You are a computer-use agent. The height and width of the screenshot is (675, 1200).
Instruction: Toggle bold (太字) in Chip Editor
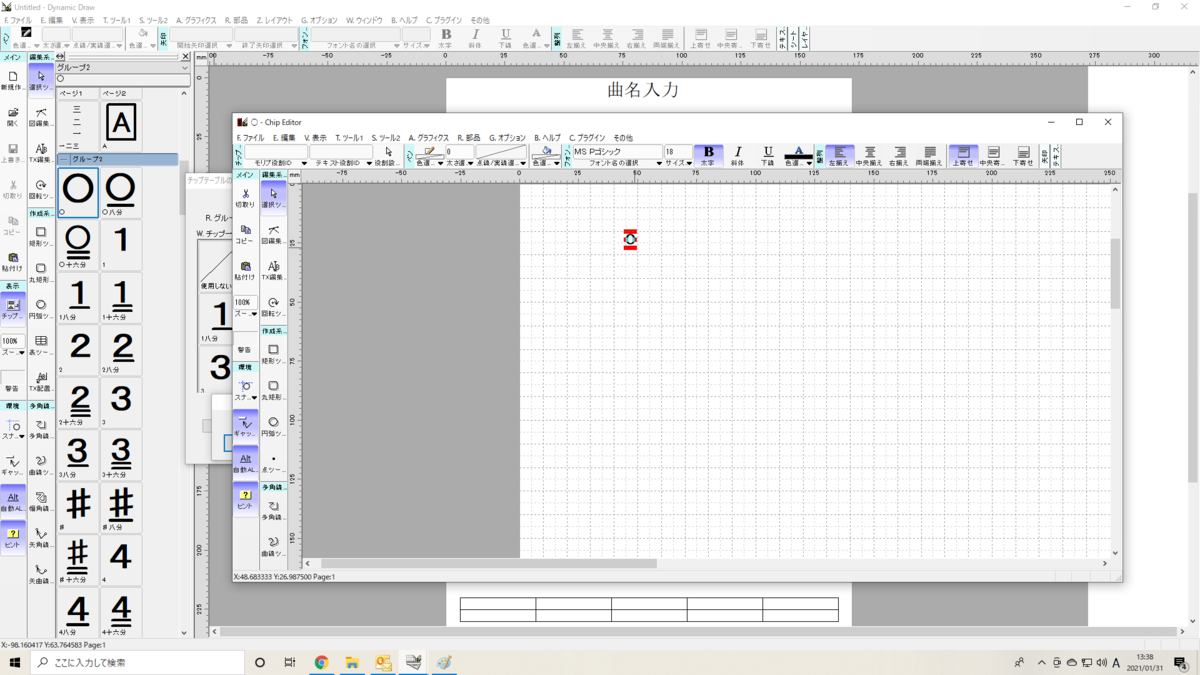point(708,155)
